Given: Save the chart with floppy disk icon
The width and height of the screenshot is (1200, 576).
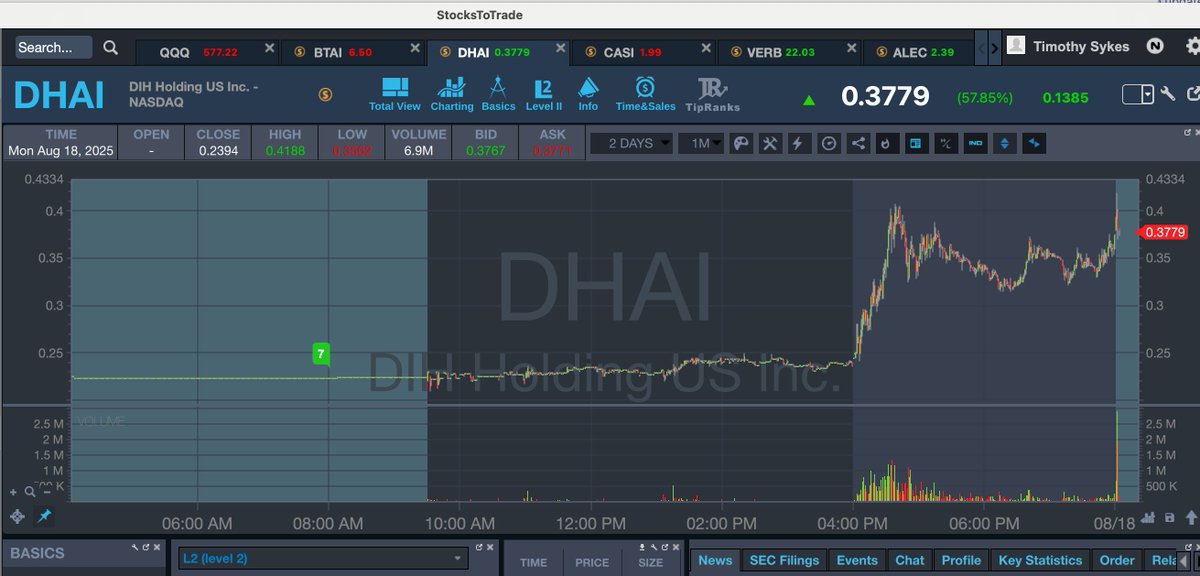Looking at the screenshot, I should click(x=1170, y=517).
